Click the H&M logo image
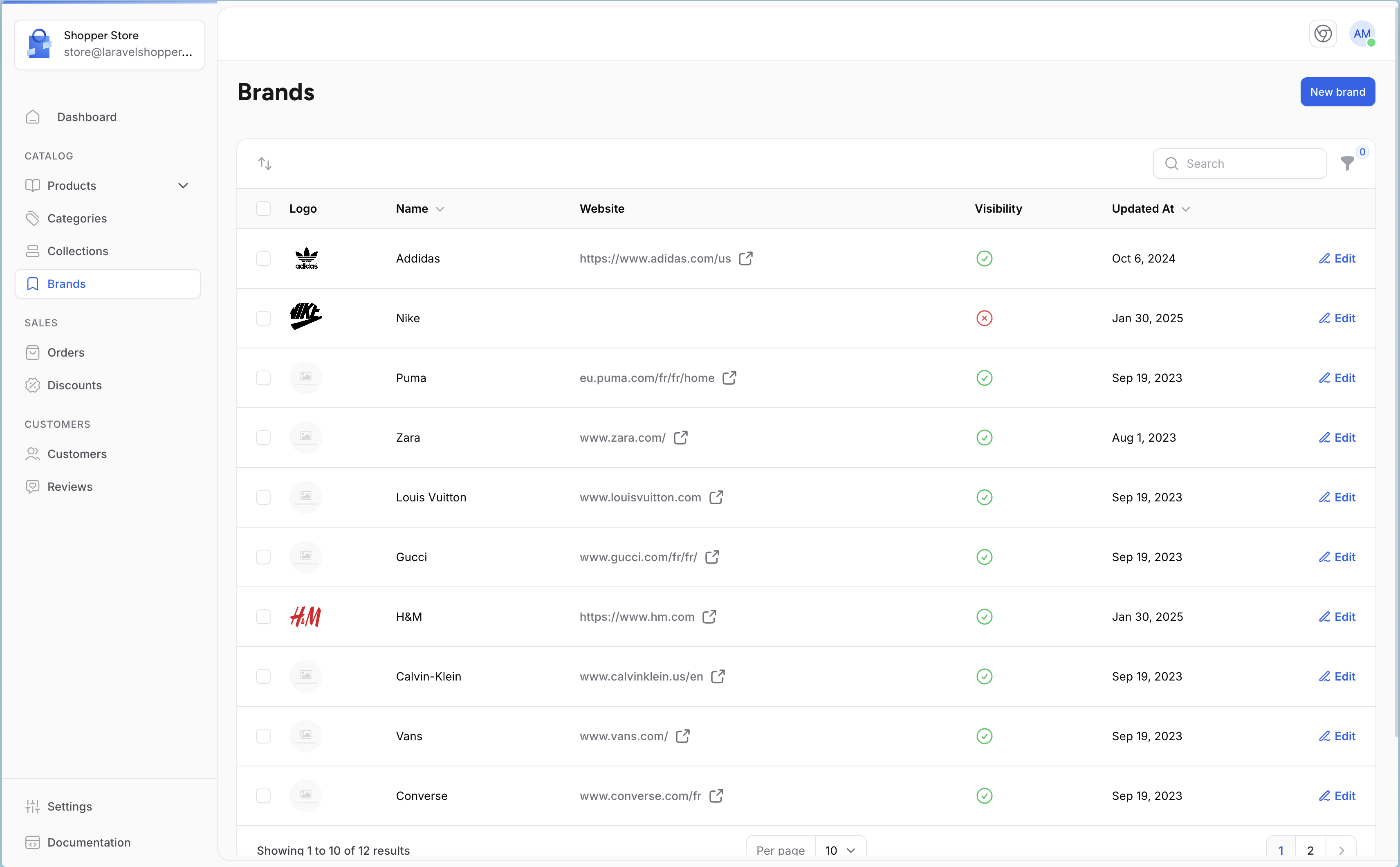This screenshot has height=867, width=1400. pyautogui.click(x=305, y=616)
